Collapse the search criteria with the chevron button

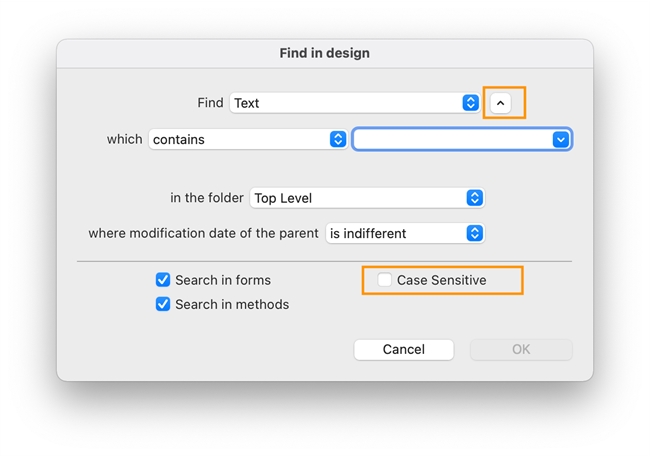[x=502, y=103]
